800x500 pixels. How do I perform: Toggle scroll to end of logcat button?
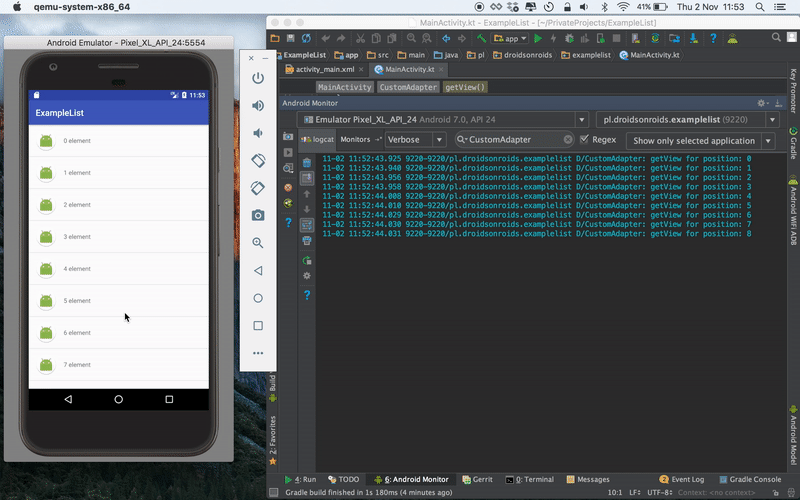point(307,178)
